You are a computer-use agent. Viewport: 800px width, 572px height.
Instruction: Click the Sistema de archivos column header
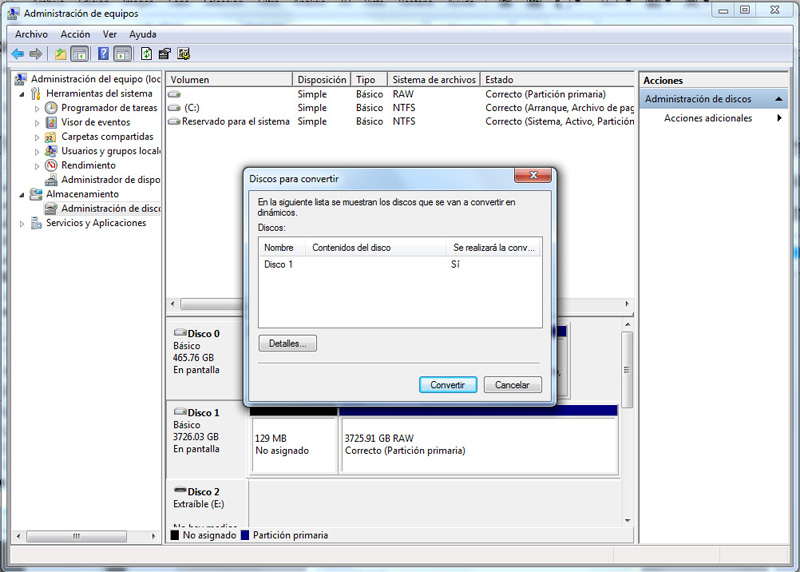433,79
